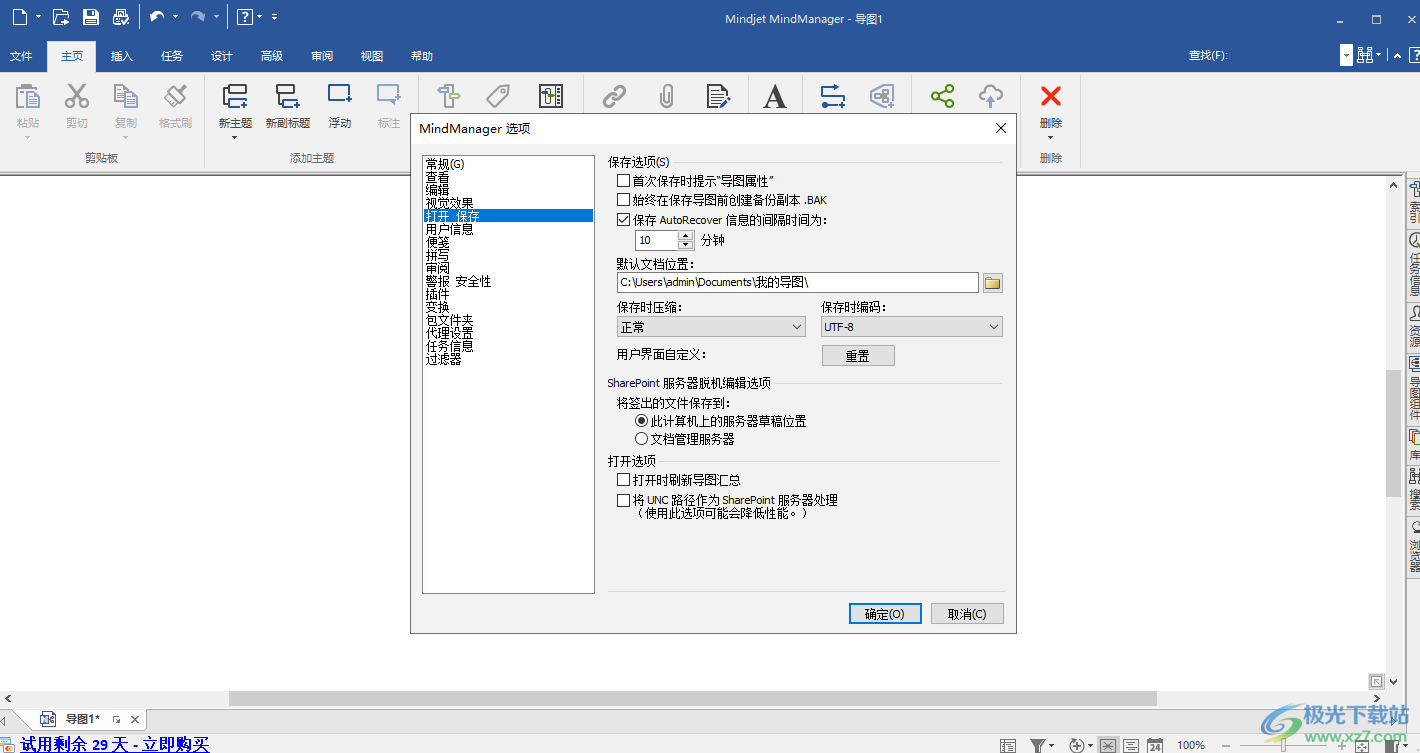Click the 新副标题 subtopic icon

[287, 96]
